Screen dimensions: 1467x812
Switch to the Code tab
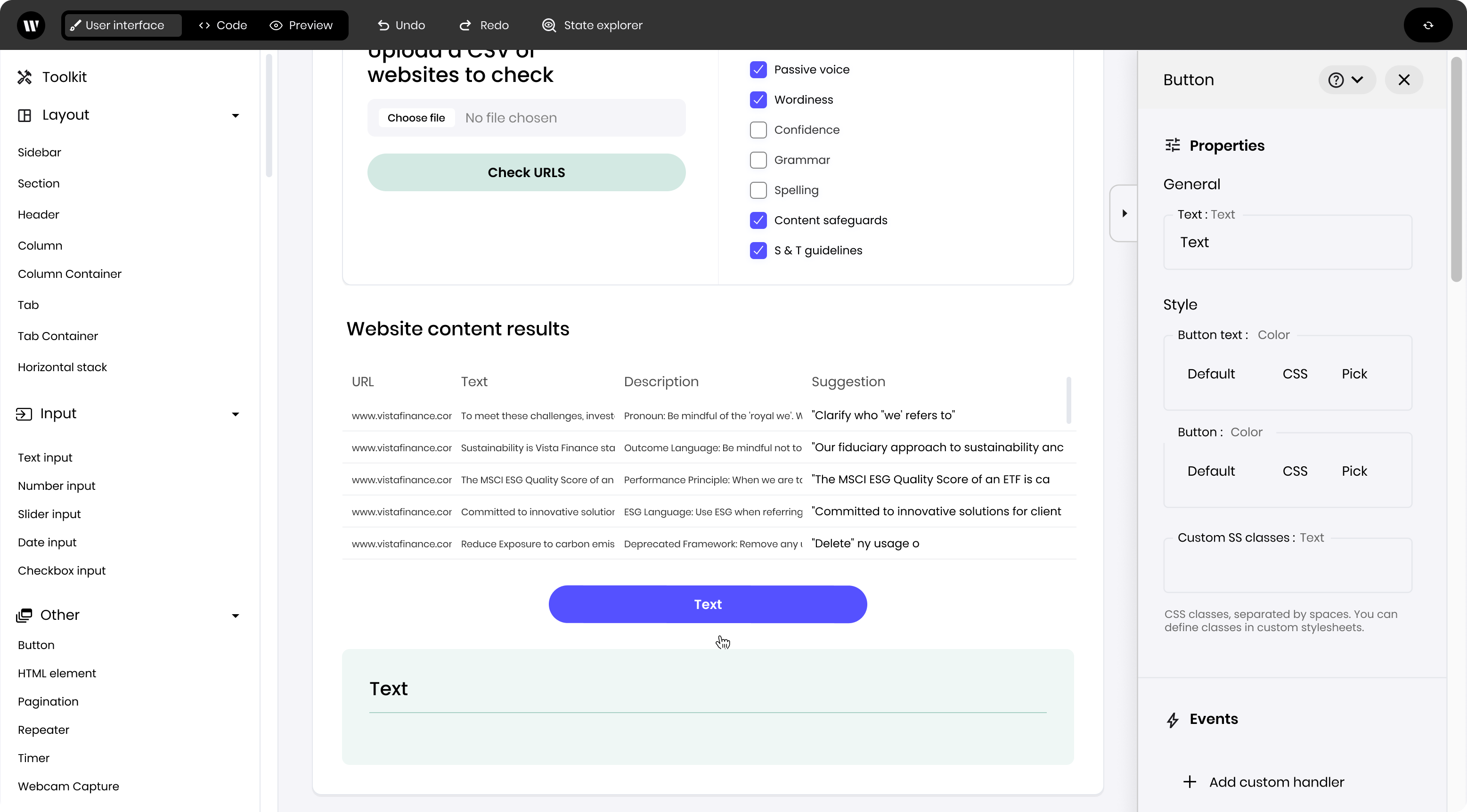pyautogui.click(x=223, y=25)
